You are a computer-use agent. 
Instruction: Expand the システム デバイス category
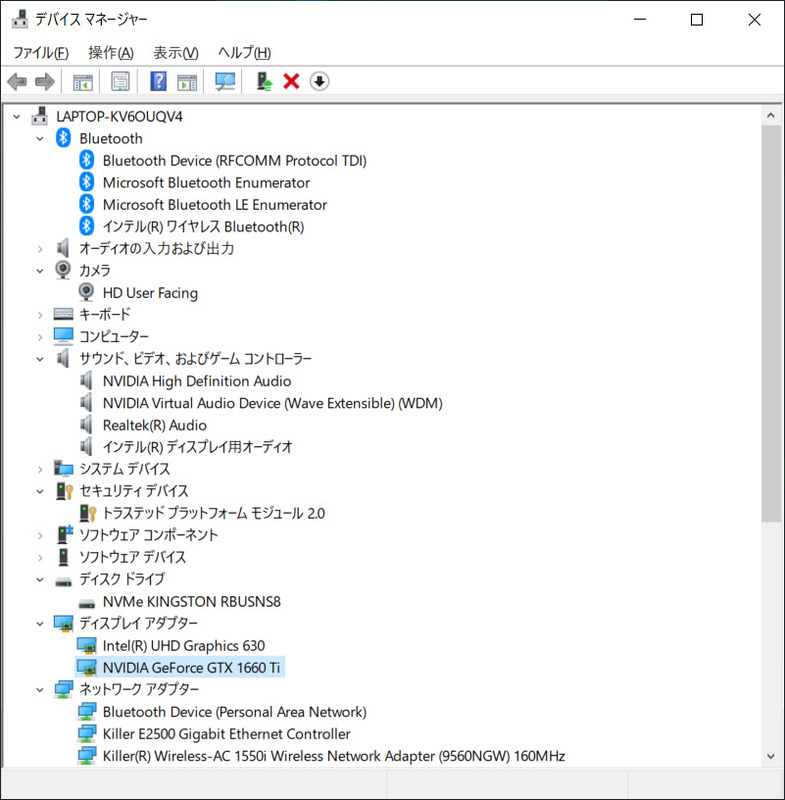pos(40,469)
